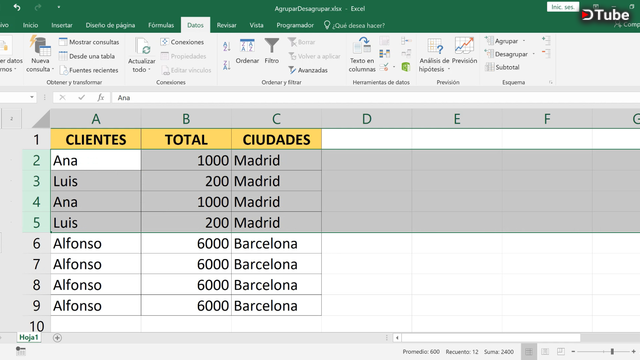
Task: Open the Nueva consulta menu
Action: click(40, 54)
